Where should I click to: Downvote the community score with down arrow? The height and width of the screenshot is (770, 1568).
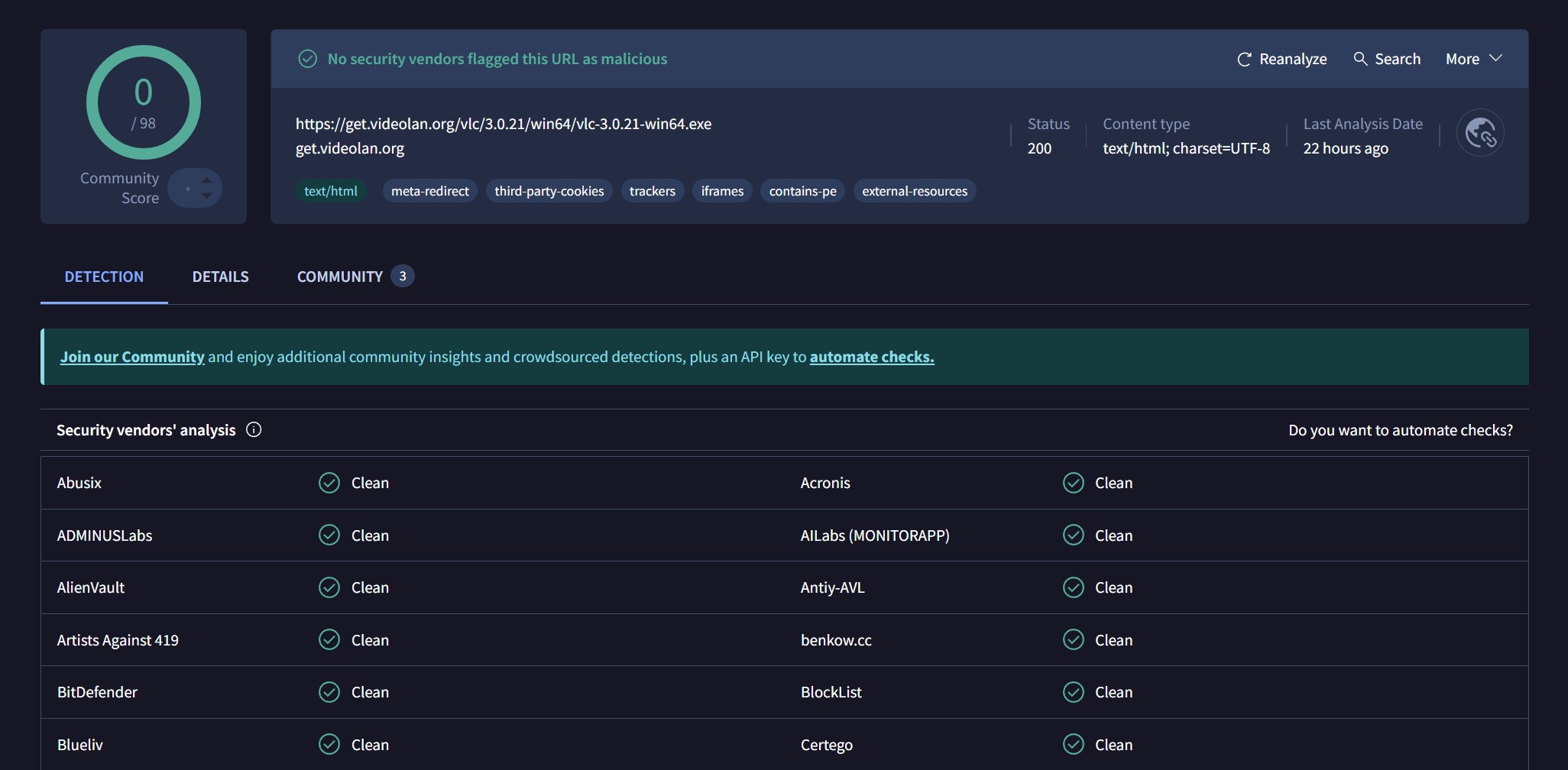pyautogui.click(x=206, y=196)
